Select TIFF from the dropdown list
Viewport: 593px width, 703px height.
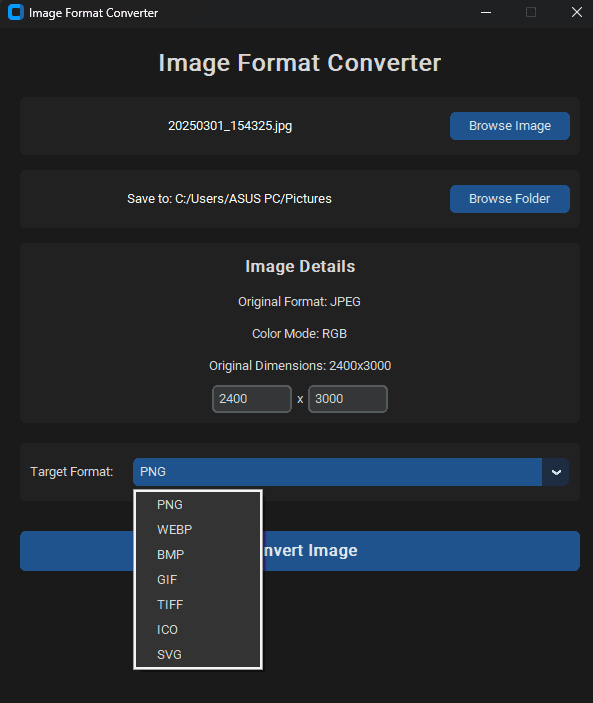click(198, 605)
